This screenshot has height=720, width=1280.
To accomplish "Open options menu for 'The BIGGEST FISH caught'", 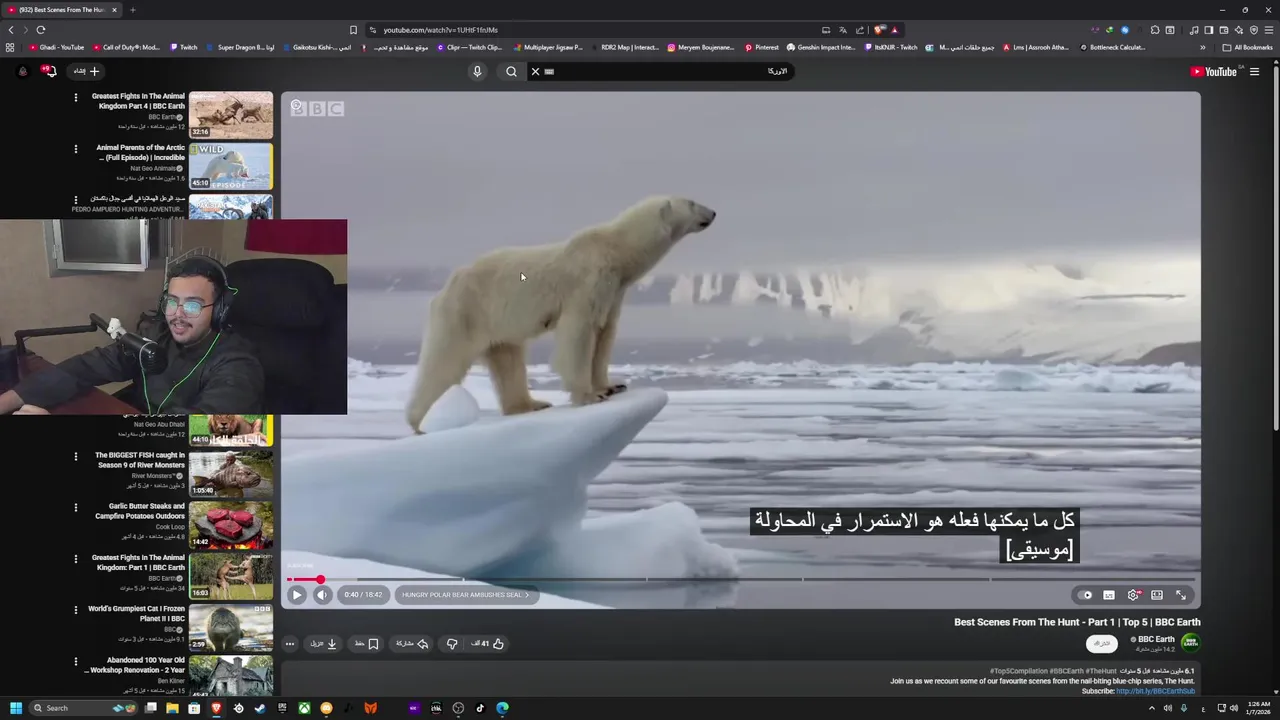I will coord(75,456).
